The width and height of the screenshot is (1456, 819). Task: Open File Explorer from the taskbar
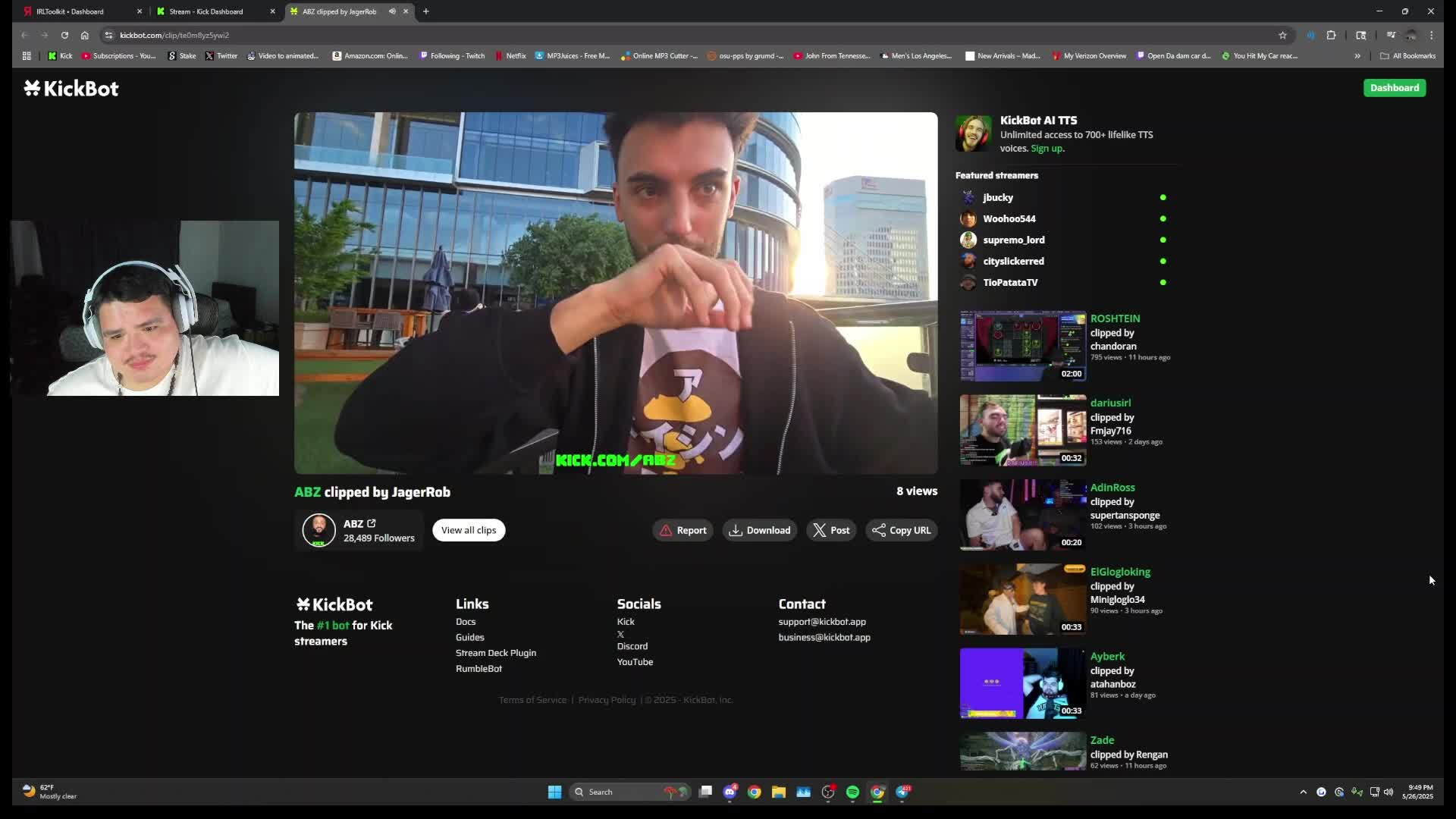coord(778,792)
